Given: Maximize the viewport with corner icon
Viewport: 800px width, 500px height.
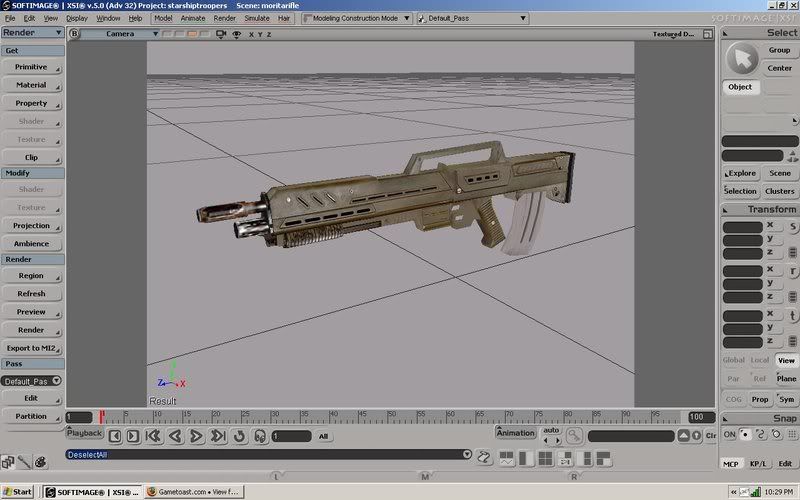Looking at the screenshot, I should click(x=708, y=34).
